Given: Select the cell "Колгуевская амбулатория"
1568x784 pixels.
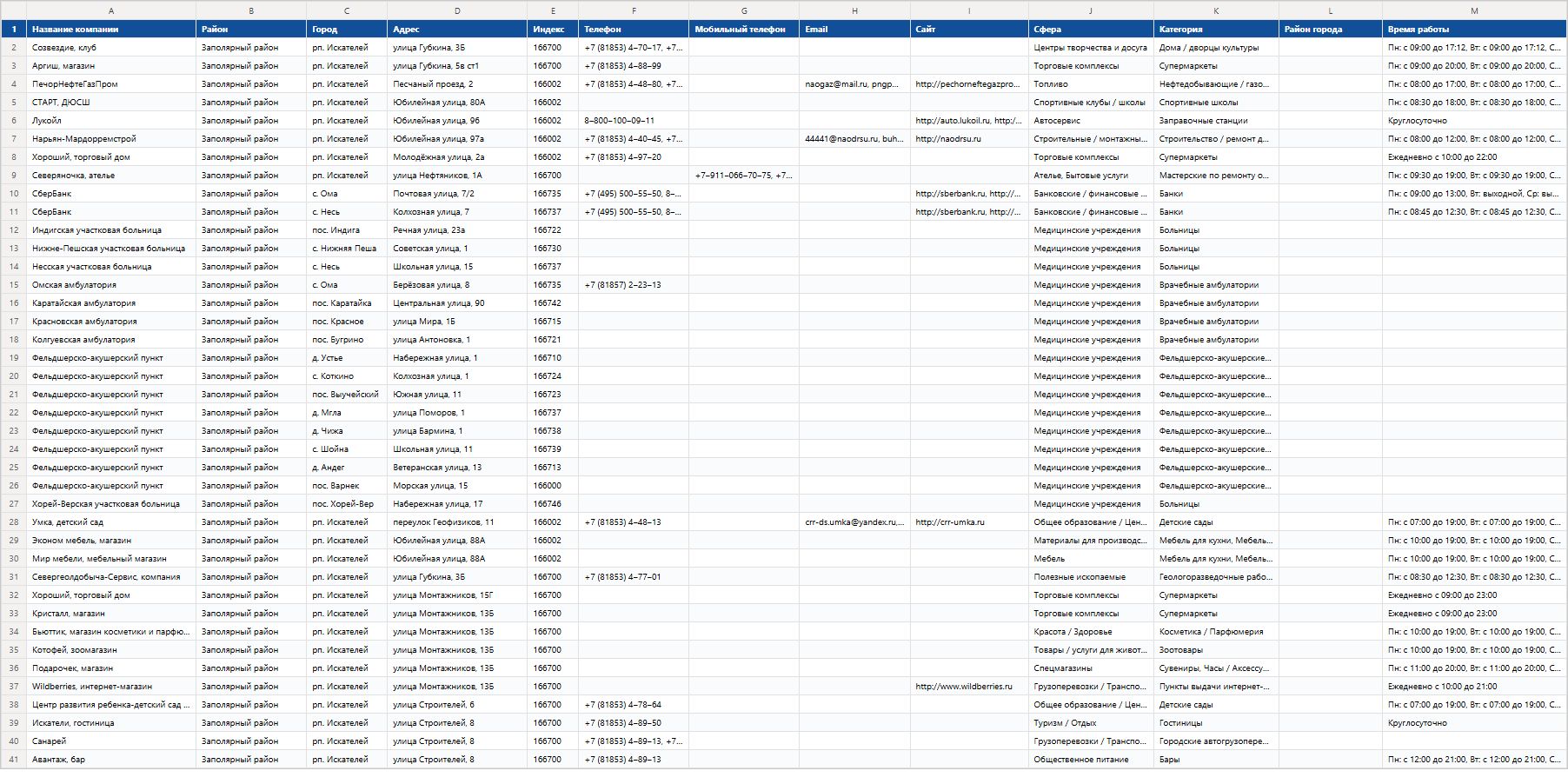Looking at the screenshot, I should click(x=111, y=340).
